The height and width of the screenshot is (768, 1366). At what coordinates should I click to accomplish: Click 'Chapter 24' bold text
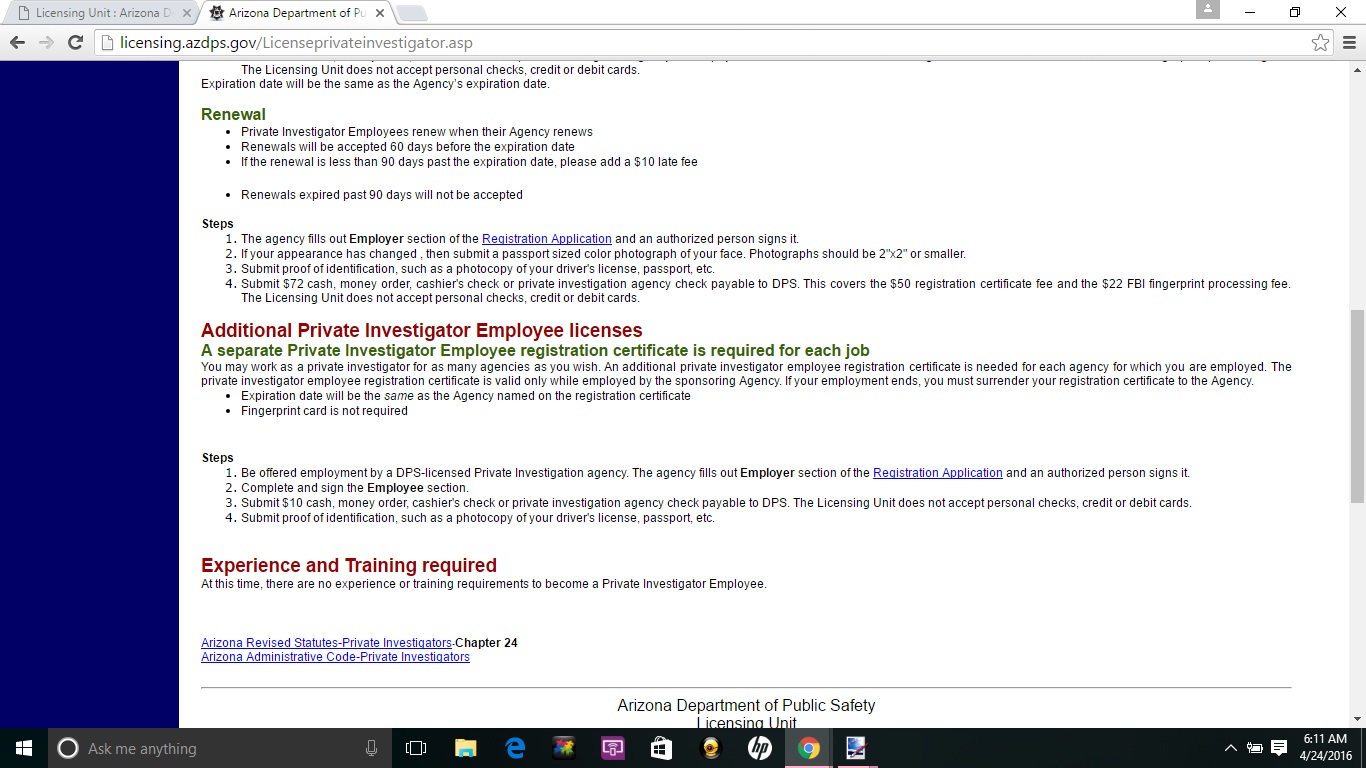(x=487, y=643)
